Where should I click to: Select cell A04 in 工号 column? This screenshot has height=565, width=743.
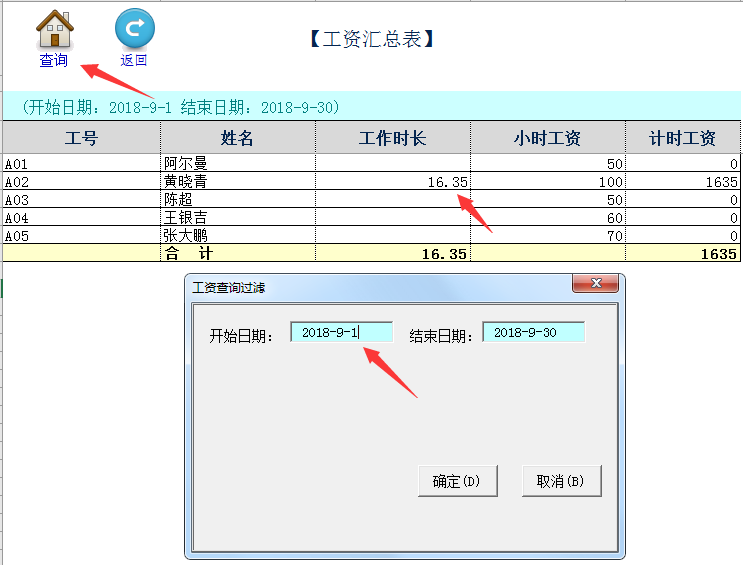[x=82, y=217]
